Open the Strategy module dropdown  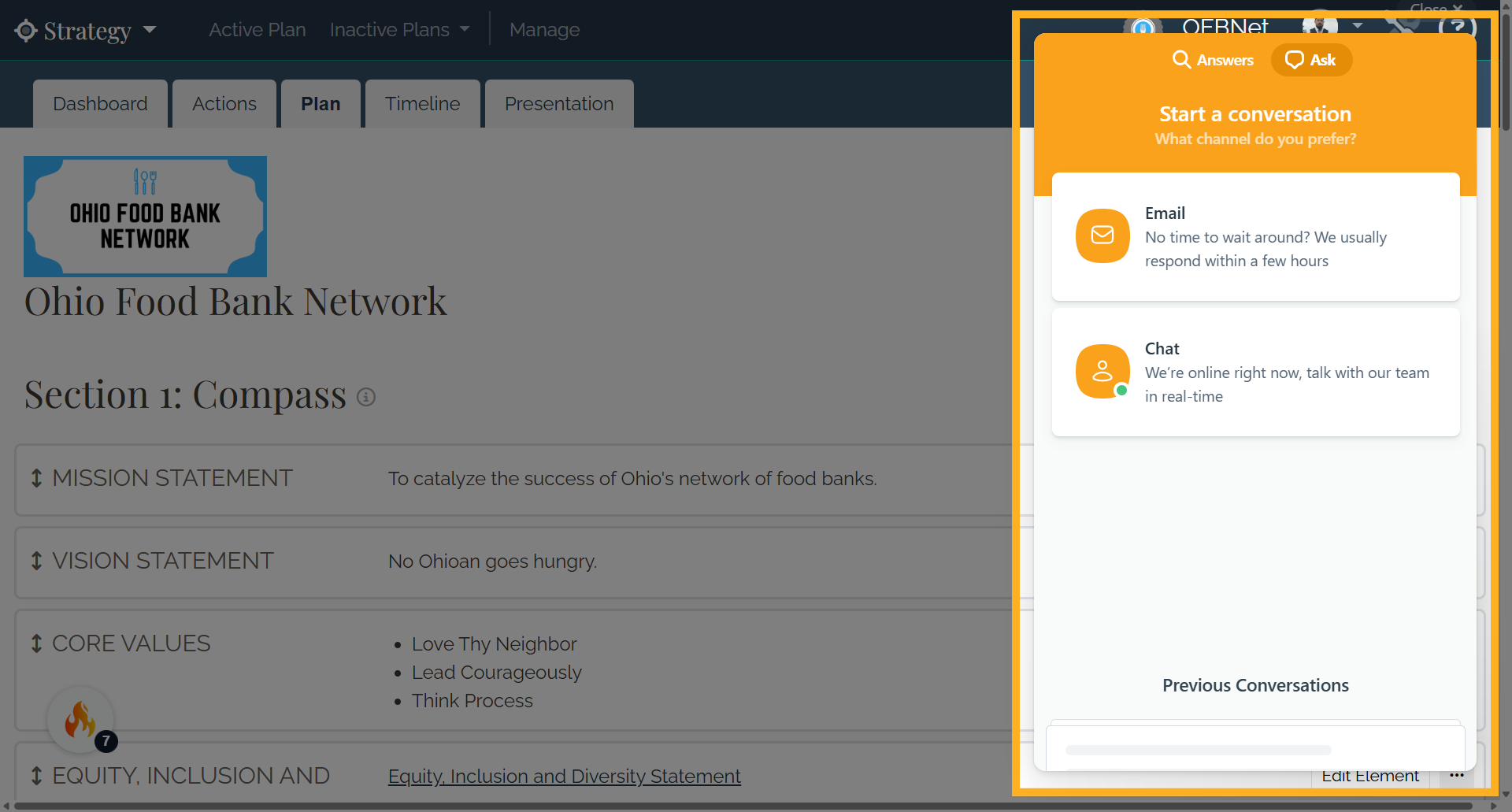85,31
